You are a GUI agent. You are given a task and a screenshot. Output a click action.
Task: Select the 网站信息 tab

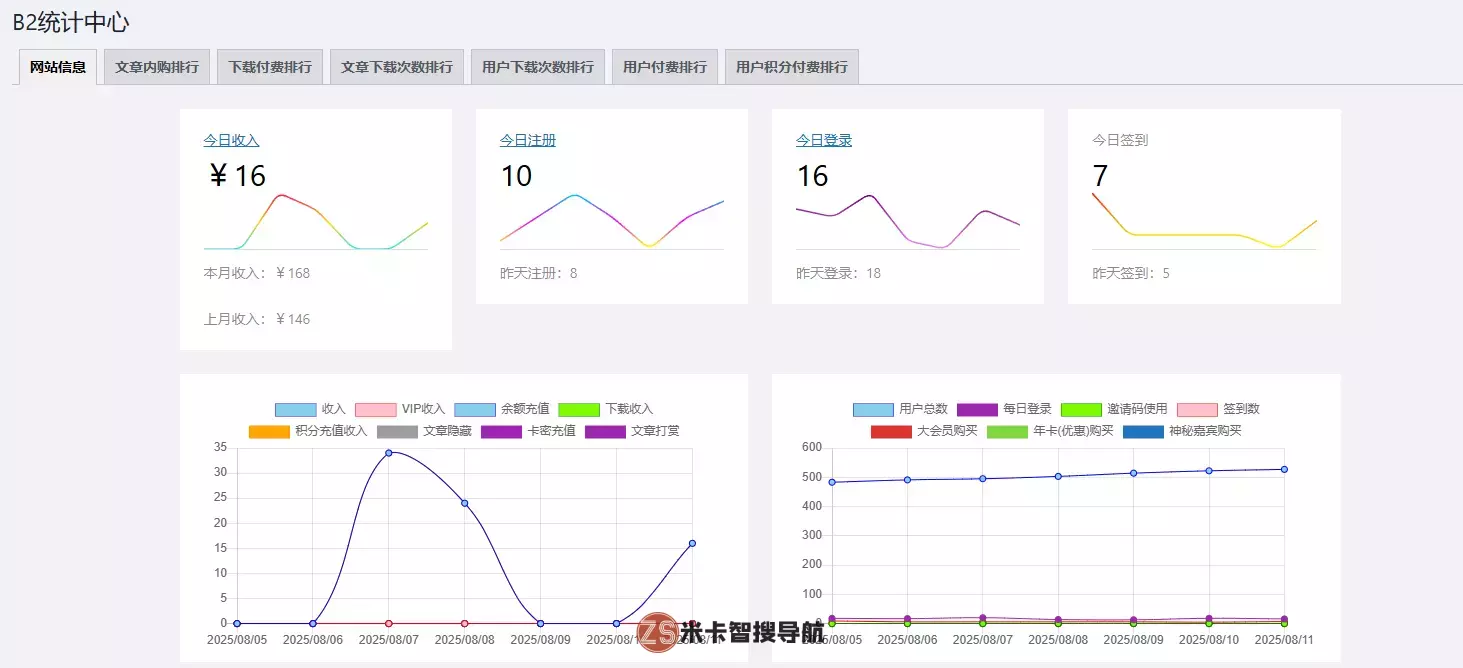tap(57, 67)
